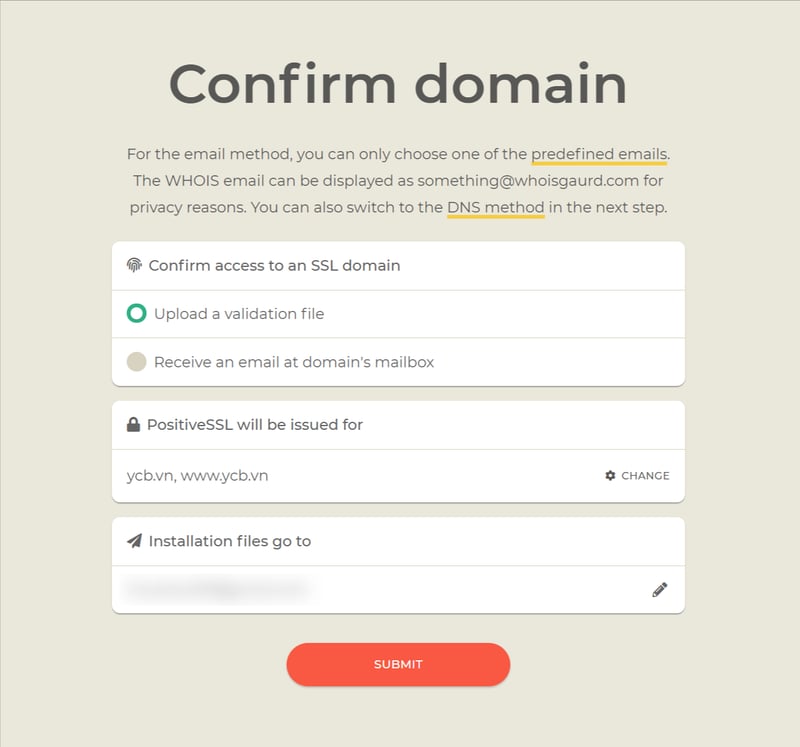
Task: Click the paper plane installation files icon
Action: [x=135, y=541]
